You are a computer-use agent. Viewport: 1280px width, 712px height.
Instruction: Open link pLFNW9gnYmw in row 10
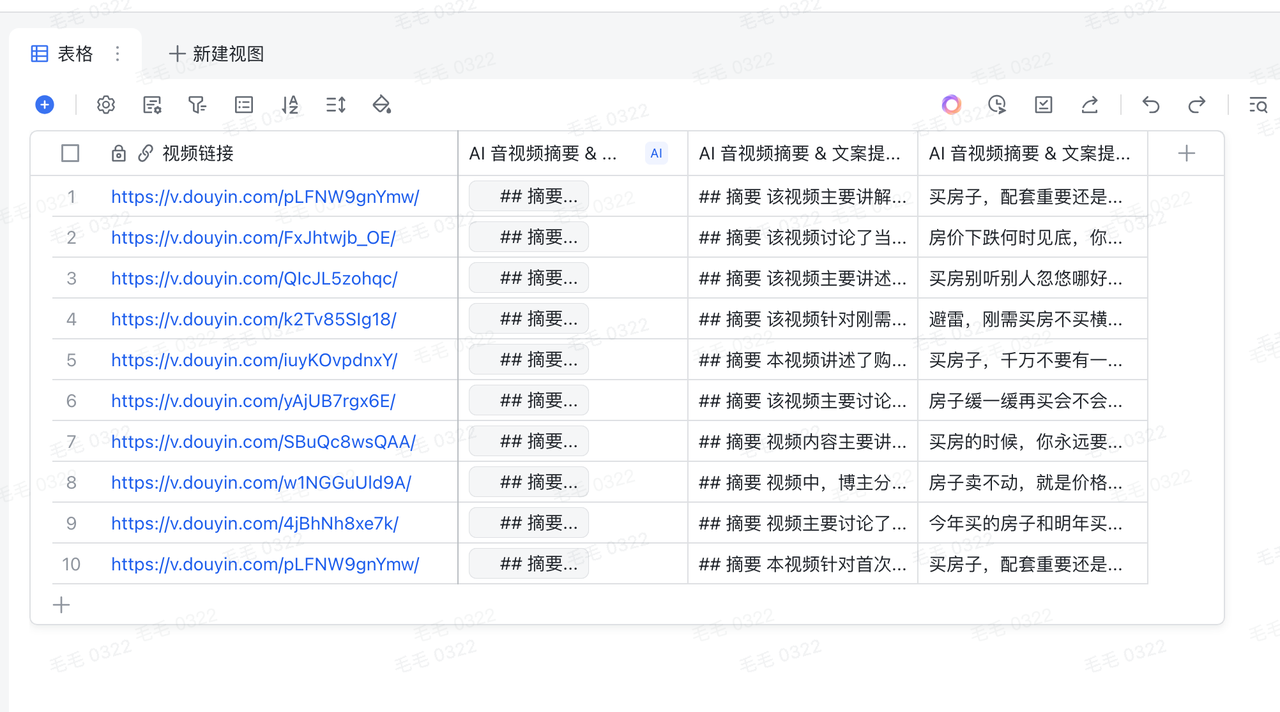point(265,565)
